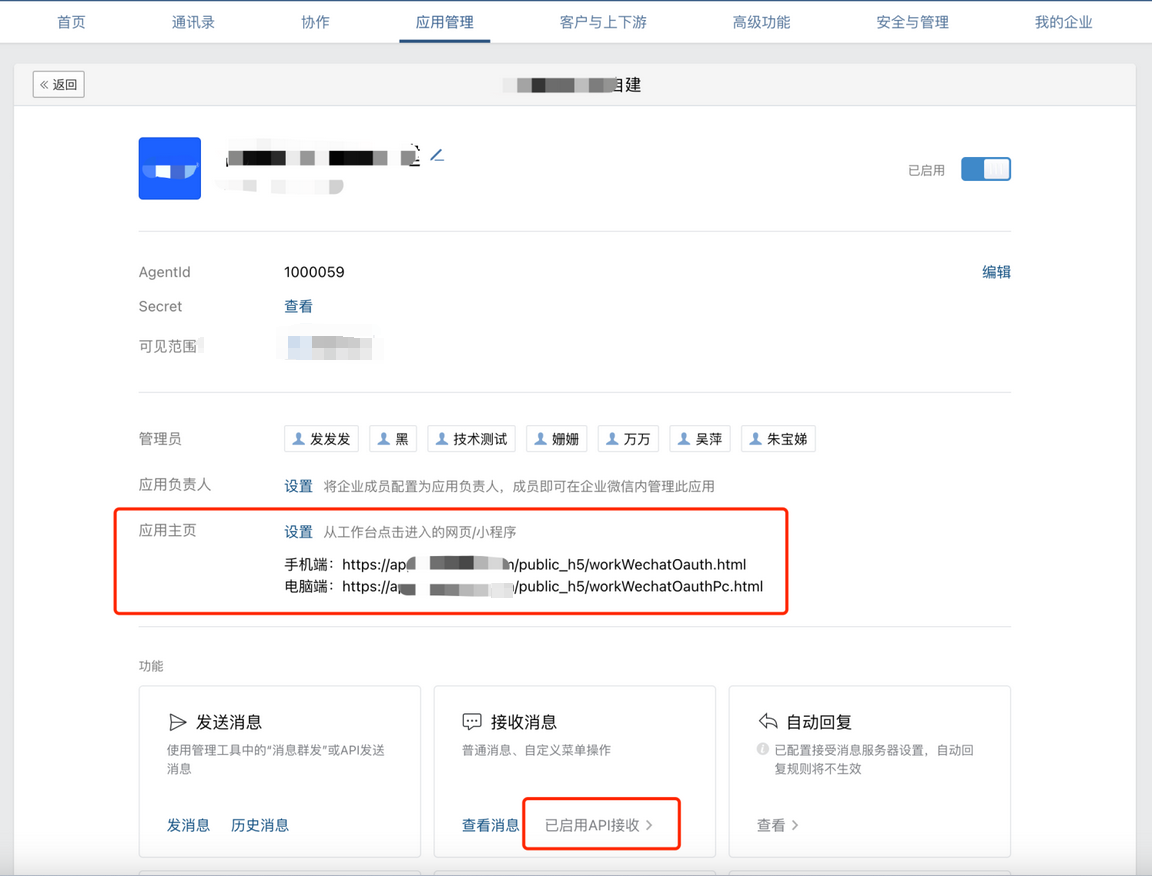
Task: Open 查看 under auto-reply card
Action: 777,825
